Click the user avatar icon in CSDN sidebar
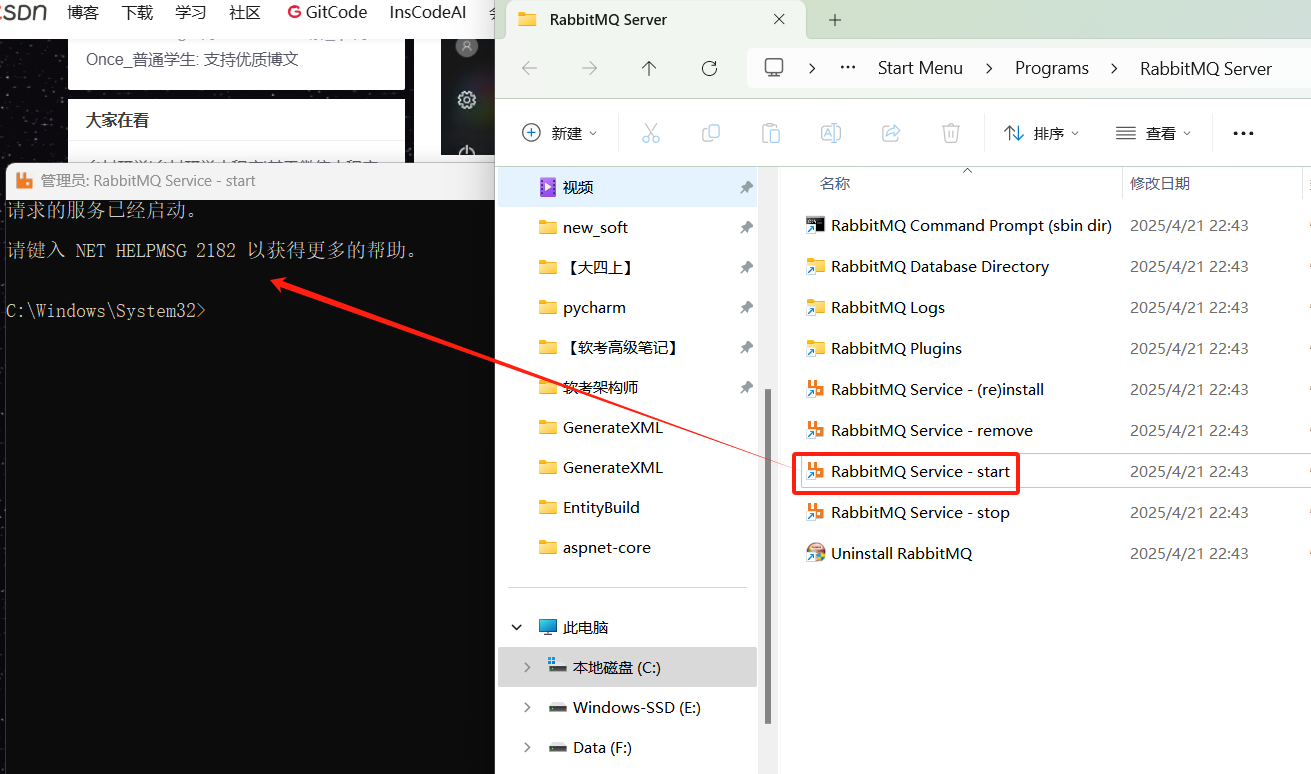The width and height of the screenshot is (1311, 774). [466, 45]
